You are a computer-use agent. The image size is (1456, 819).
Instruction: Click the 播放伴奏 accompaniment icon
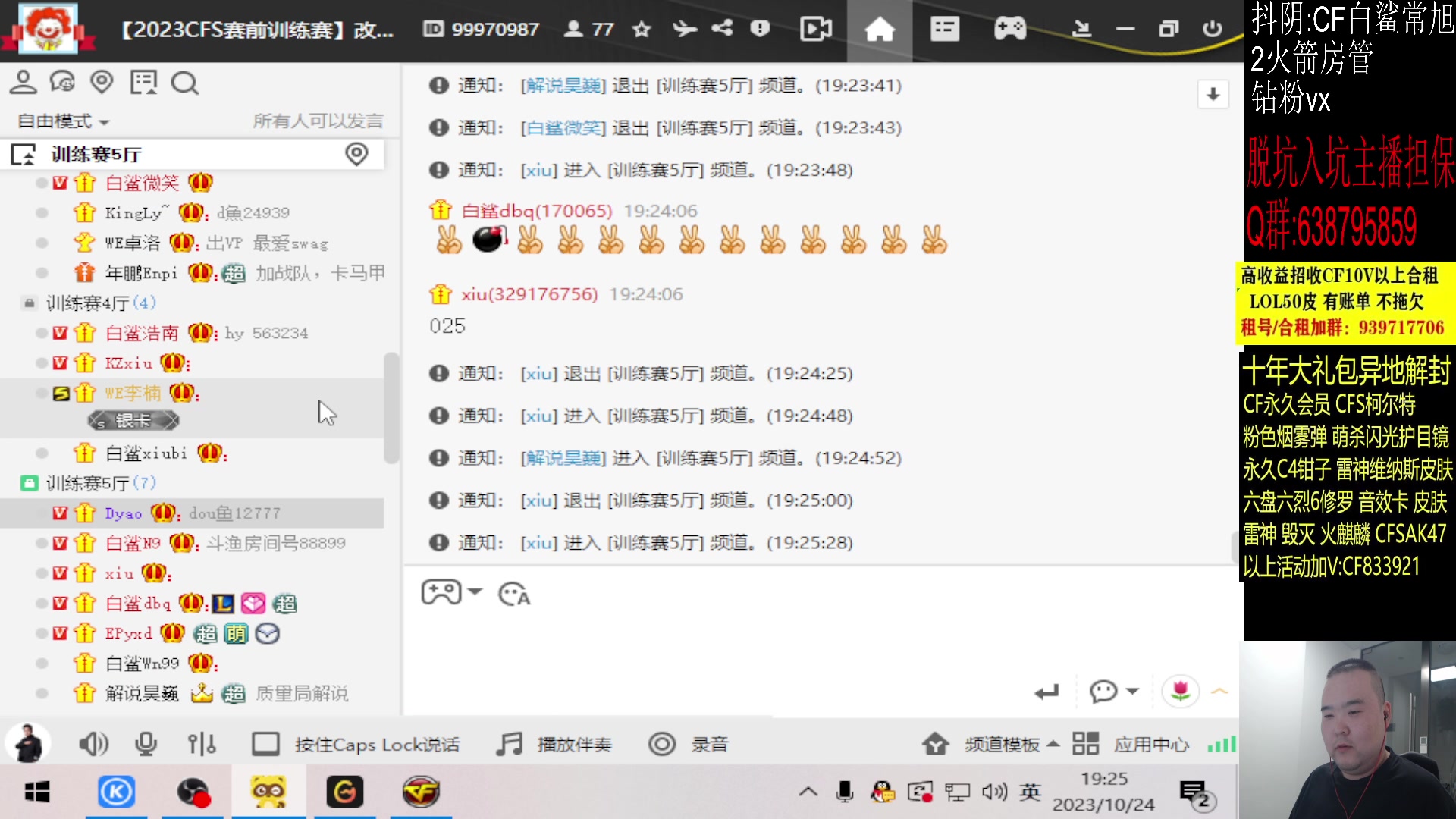tap(509, 744)
